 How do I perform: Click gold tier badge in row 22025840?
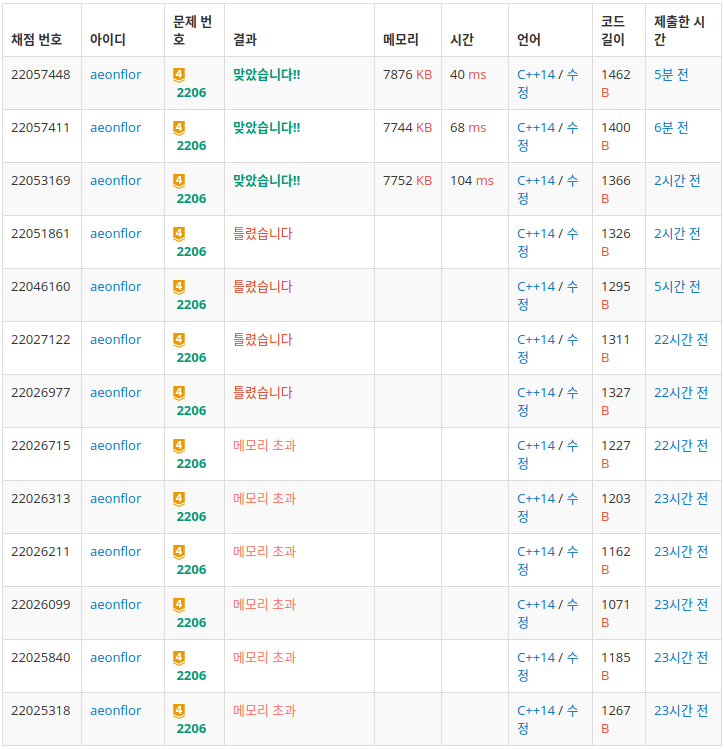pos(179,658)
